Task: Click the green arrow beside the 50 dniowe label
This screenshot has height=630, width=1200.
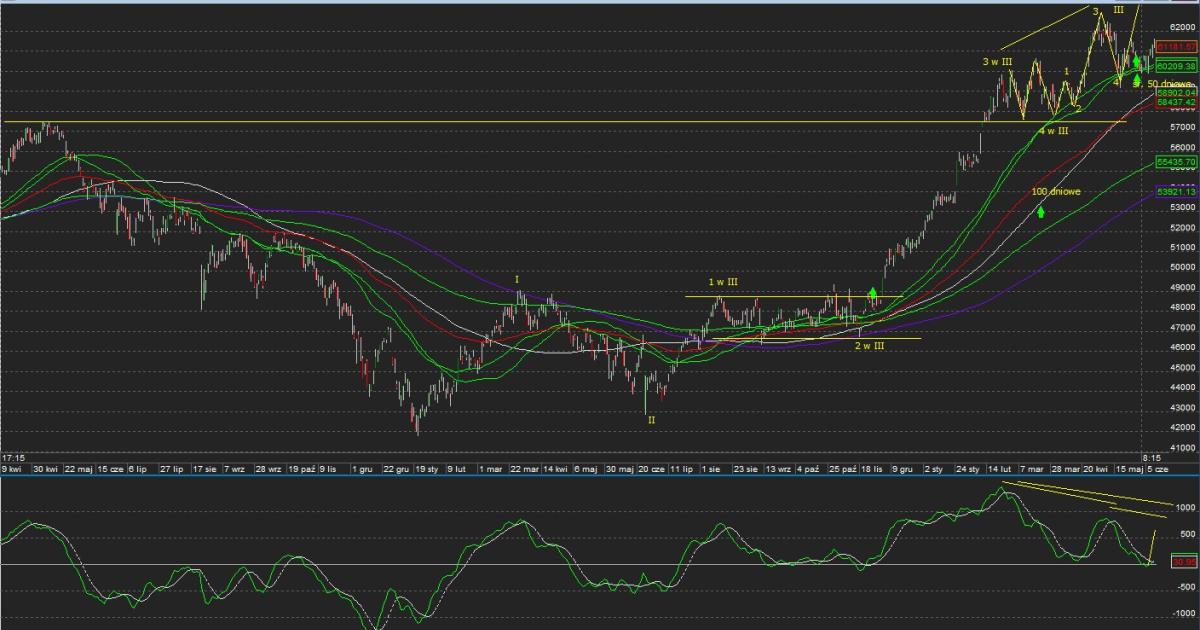Action: (1138, 80)
